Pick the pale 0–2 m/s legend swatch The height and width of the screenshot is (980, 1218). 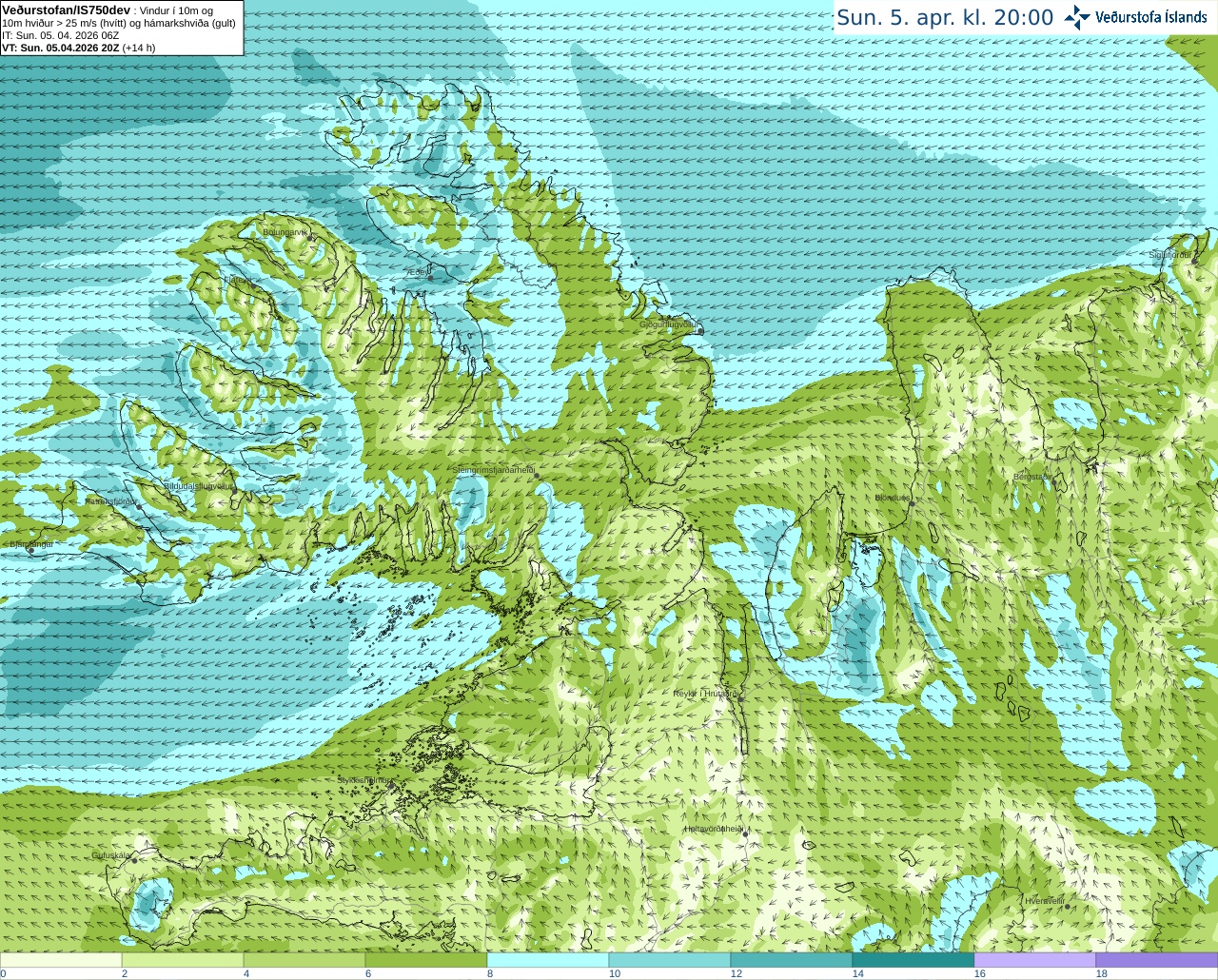[x=61, y=960]
